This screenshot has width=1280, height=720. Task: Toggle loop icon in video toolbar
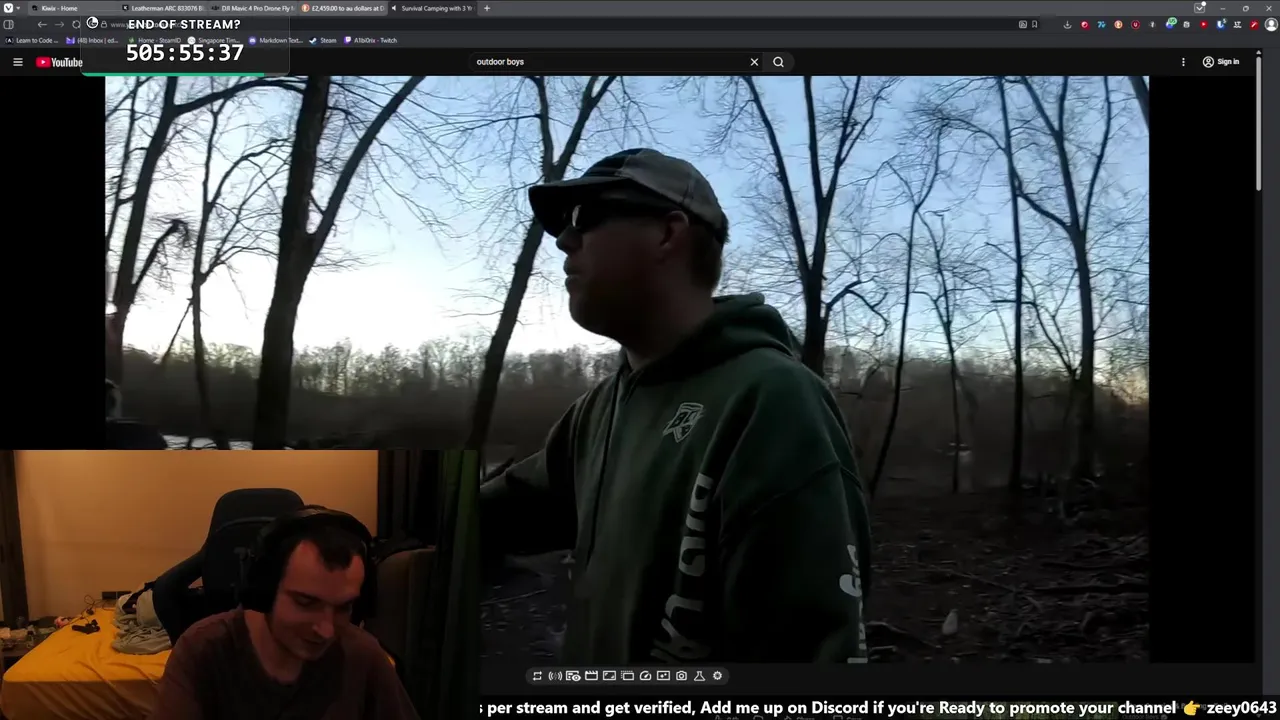coord(537,676)
